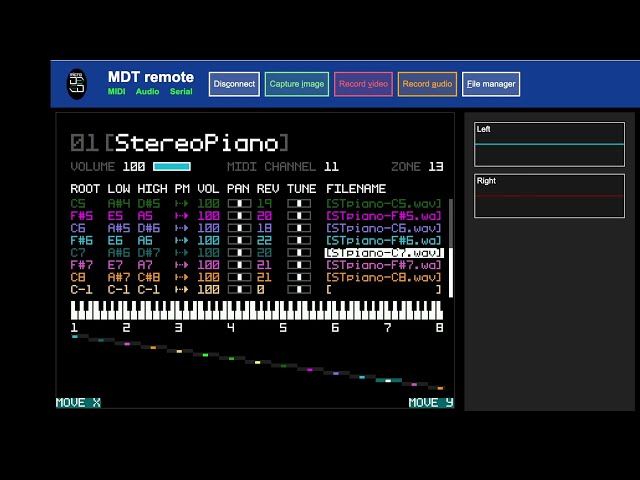Click the zone list scrollbar
Viewport: 640px width, 480px height.
tap(451, 248)
